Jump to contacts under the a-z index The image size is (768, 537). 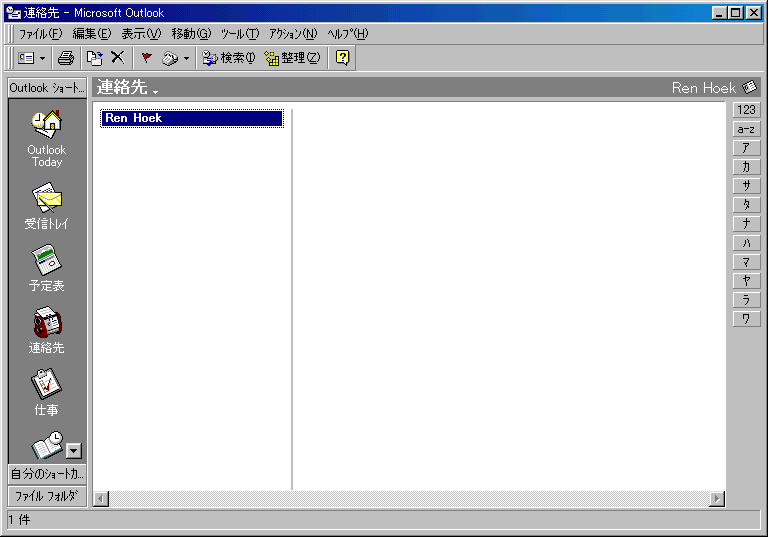click(746, 129)
